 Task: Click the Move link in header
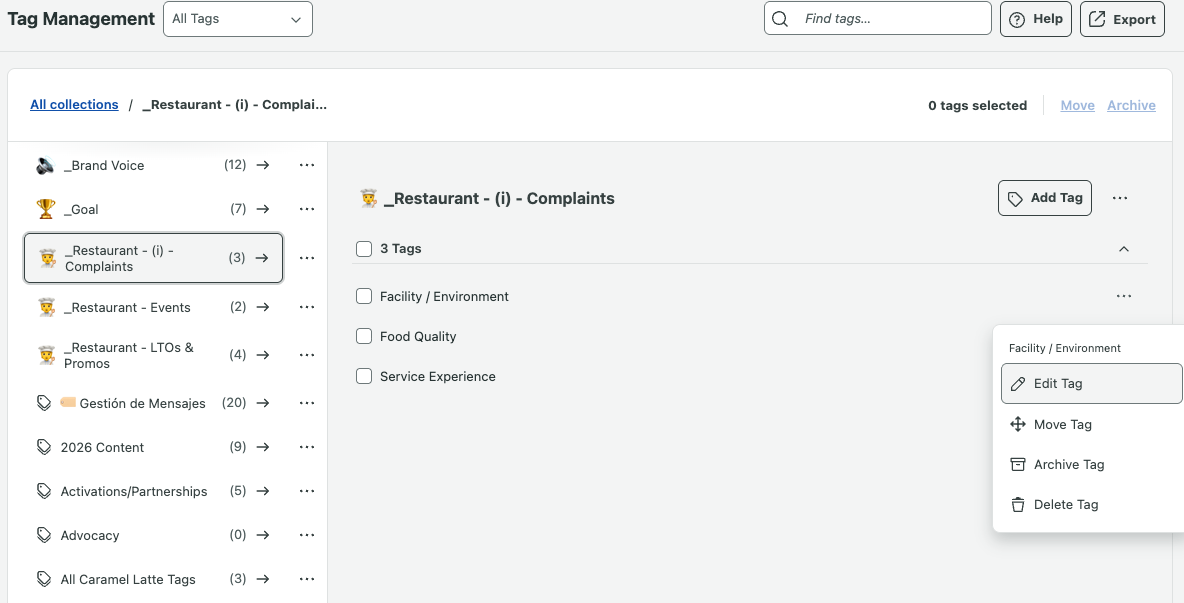1078,106
